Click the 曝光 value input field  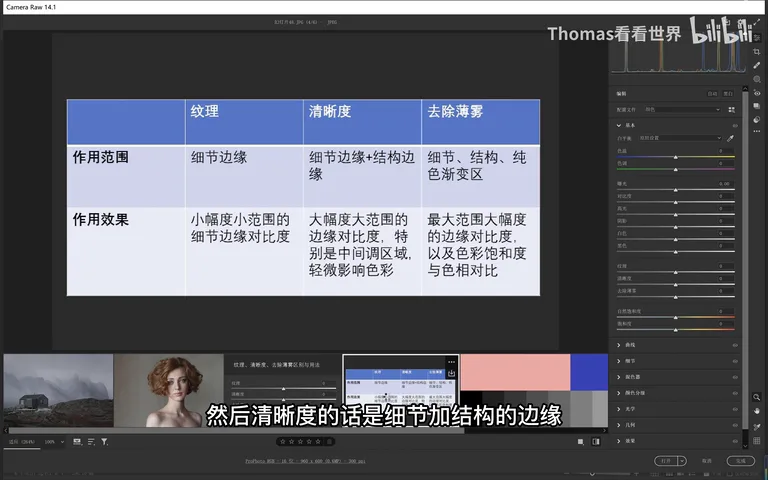click(x=724, y=184)
